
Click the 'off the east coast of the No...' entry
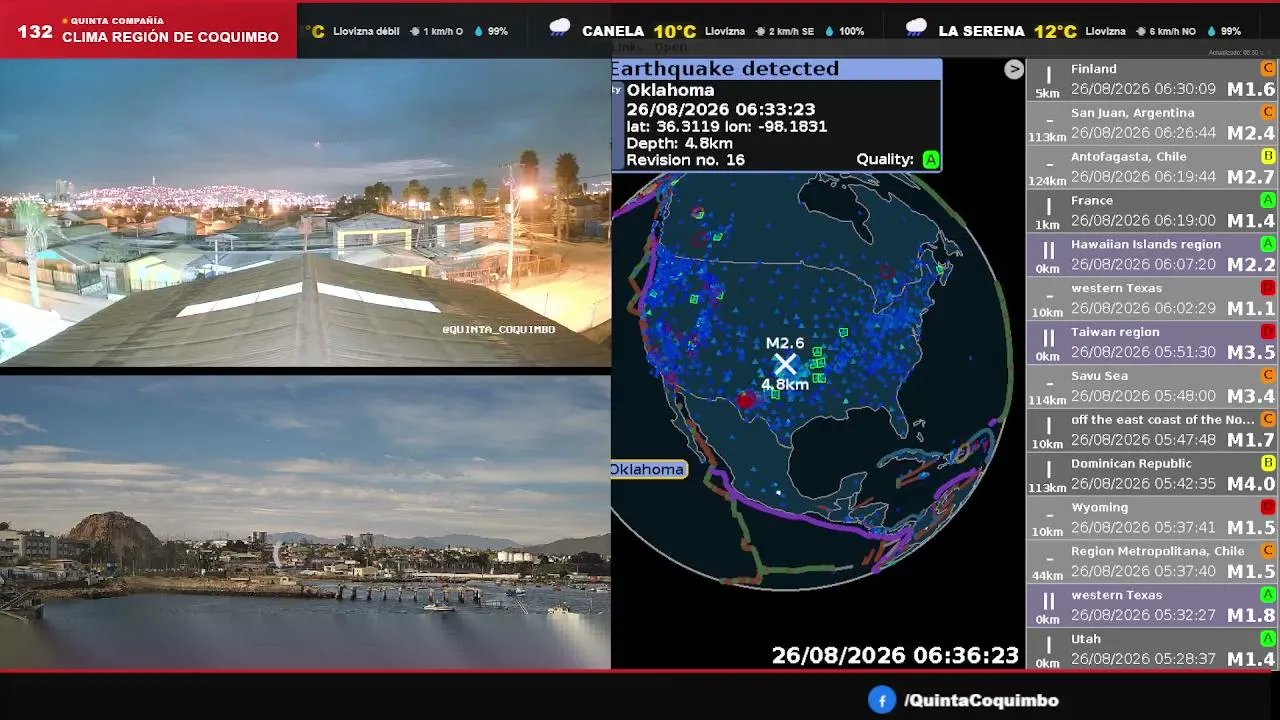pyautogui.click(x=1162, y=420)
